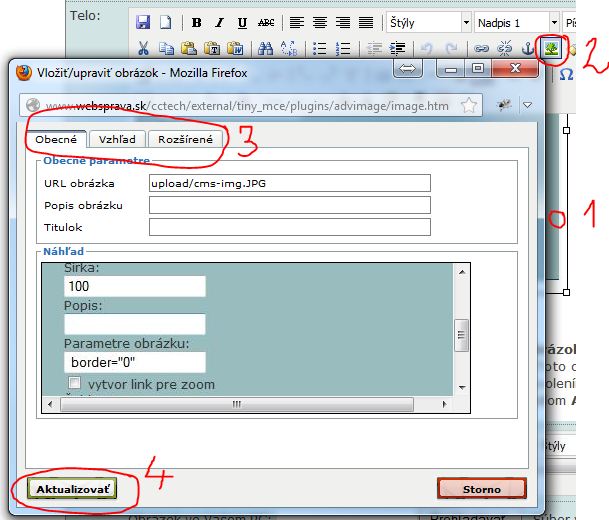
Task: Switch to the Obecné tab
Action: pos(56,139)
